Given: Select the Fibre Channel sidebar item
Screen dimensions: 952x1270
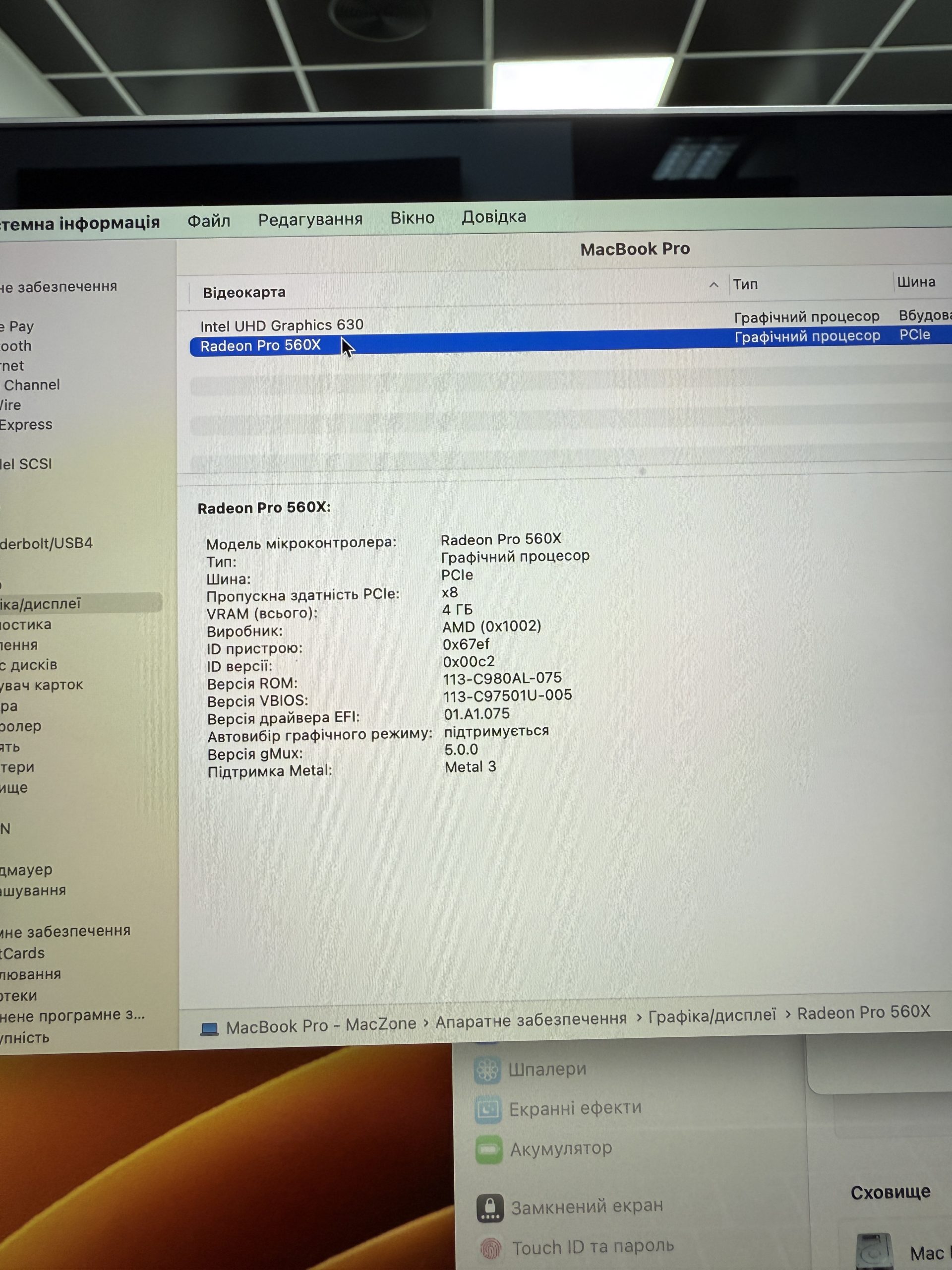Looking at the screenshot, I should tap(30, 385).
